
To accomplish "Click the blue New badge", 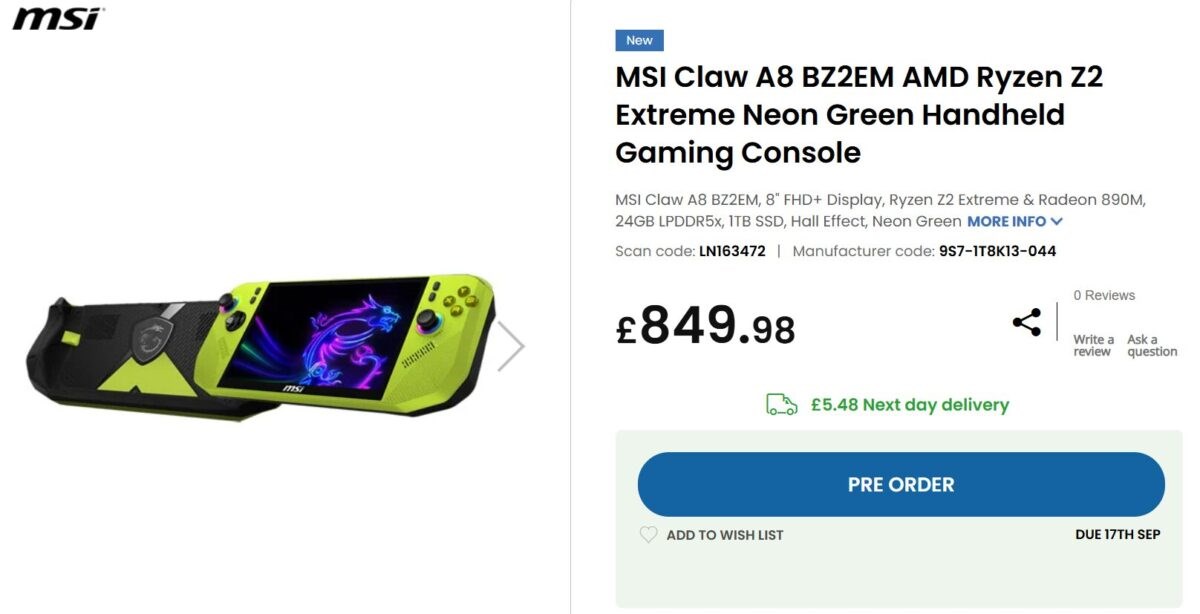I will tap(639, 41).
